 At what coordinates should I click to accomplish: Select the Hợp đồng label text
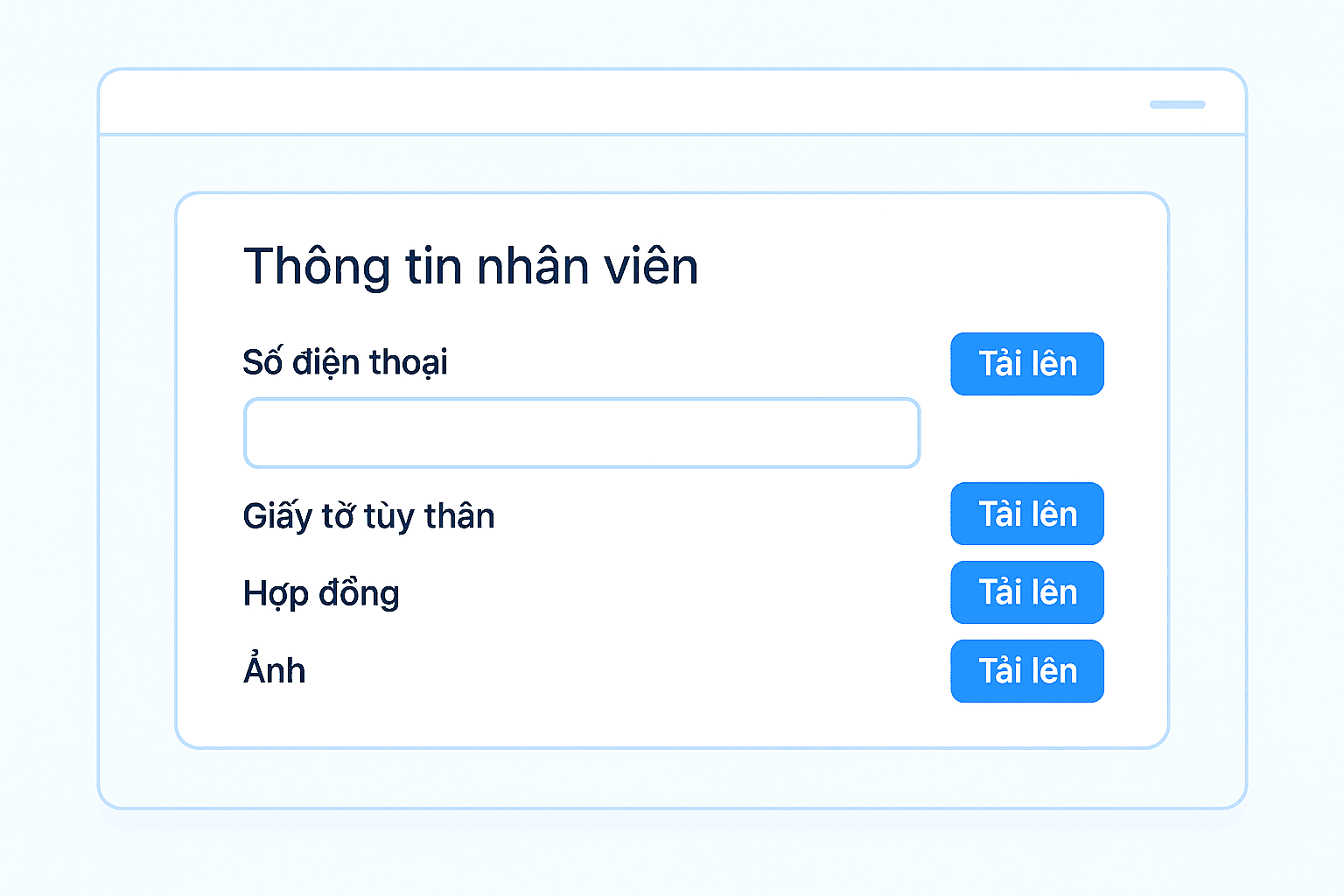click(x=321, y=593)
